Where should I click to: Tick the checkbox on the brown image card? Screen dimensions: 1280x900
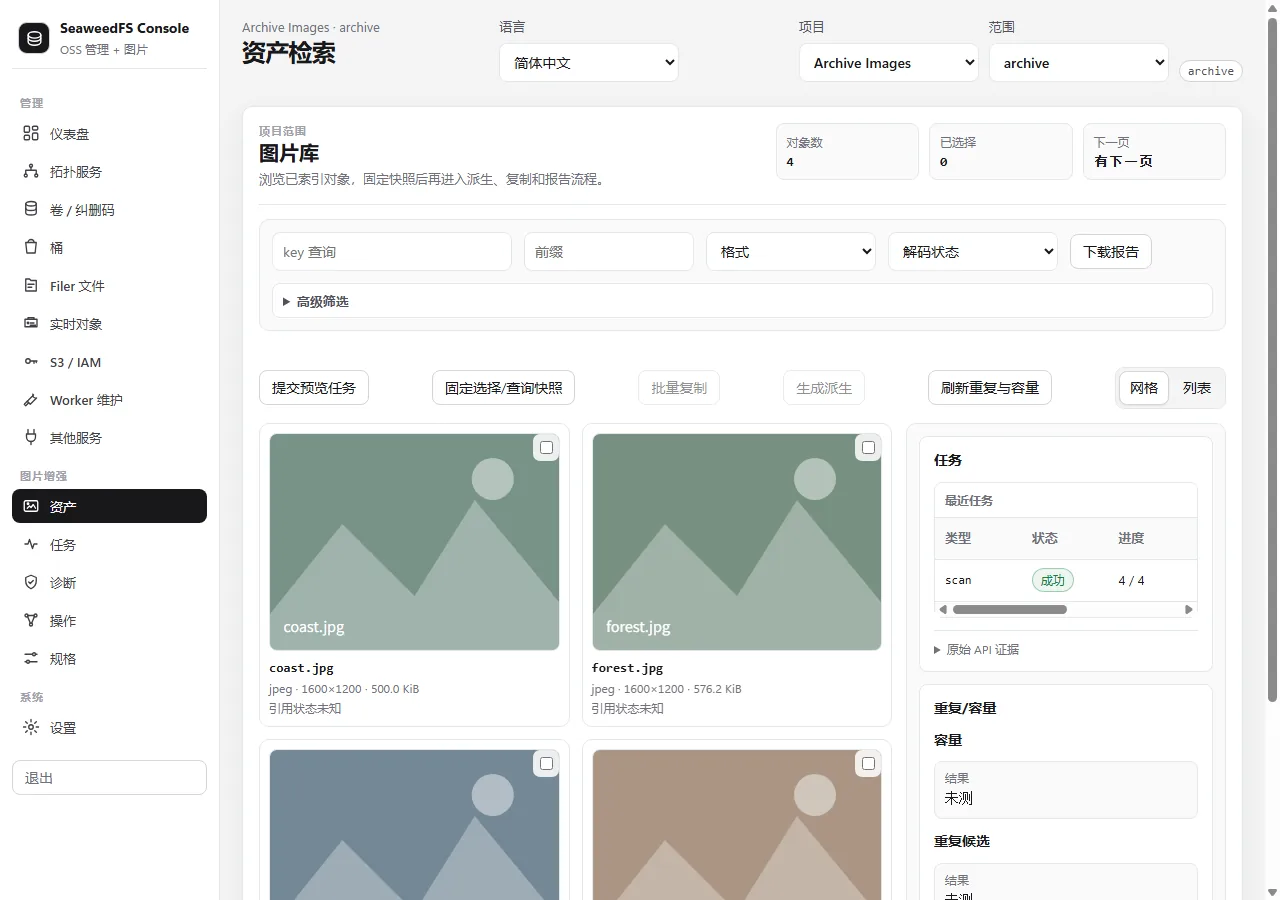pyautogui.click(x=868, y=764)
